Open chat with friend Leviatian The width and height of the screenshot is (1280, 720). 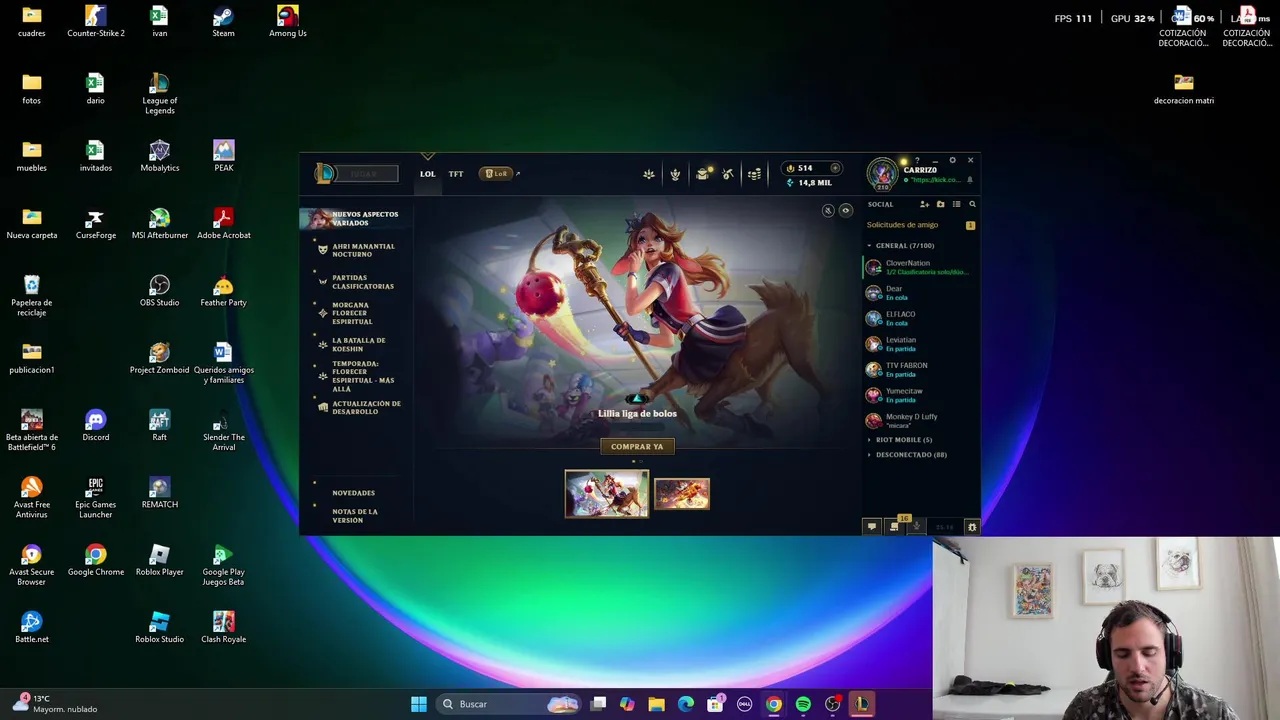(x=920, y=344)
